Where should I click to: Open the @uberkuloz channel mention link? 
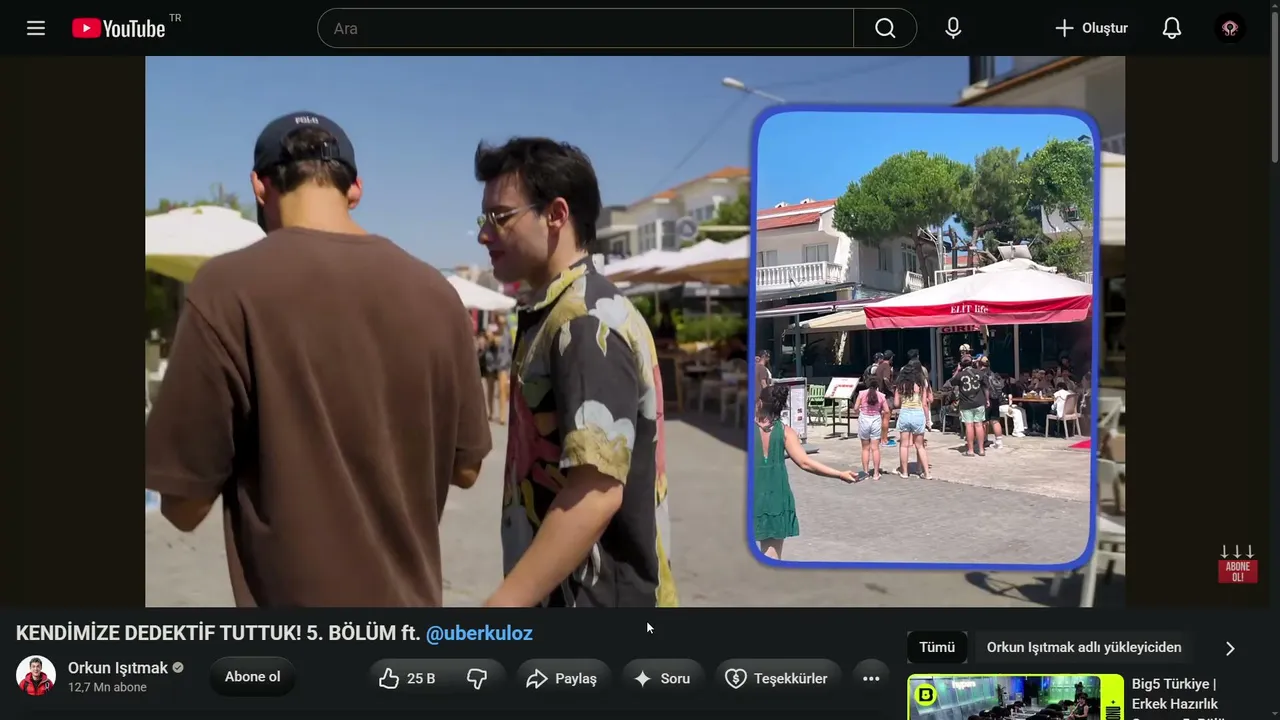tap(479, 633)
